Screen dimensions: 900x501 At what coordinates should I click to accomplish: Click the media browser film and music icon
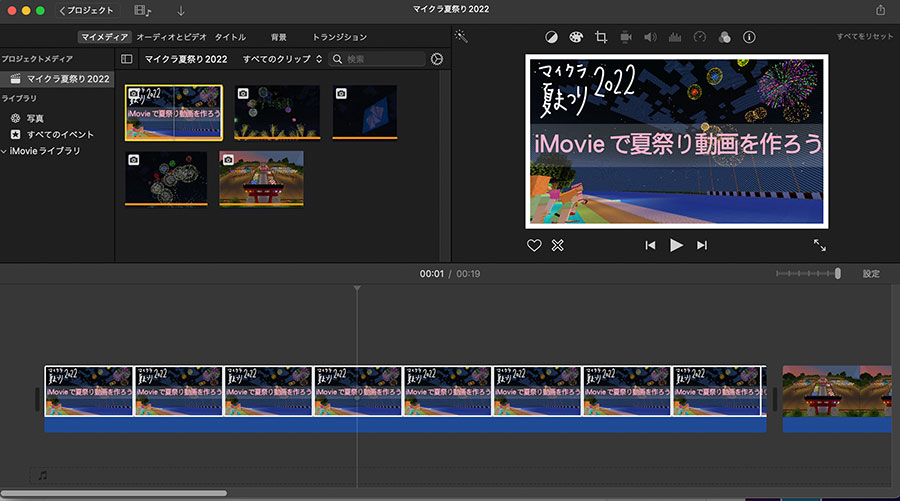(x=142, y=10)
